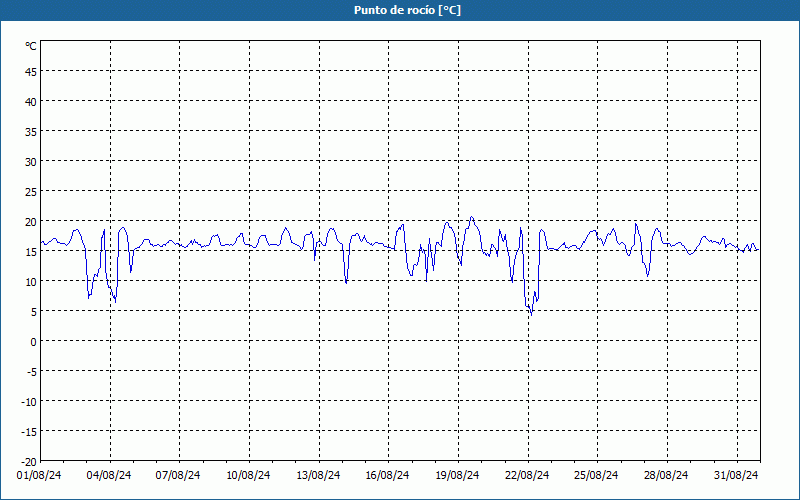Click the -5 y-axis value

tap(31, 372)
